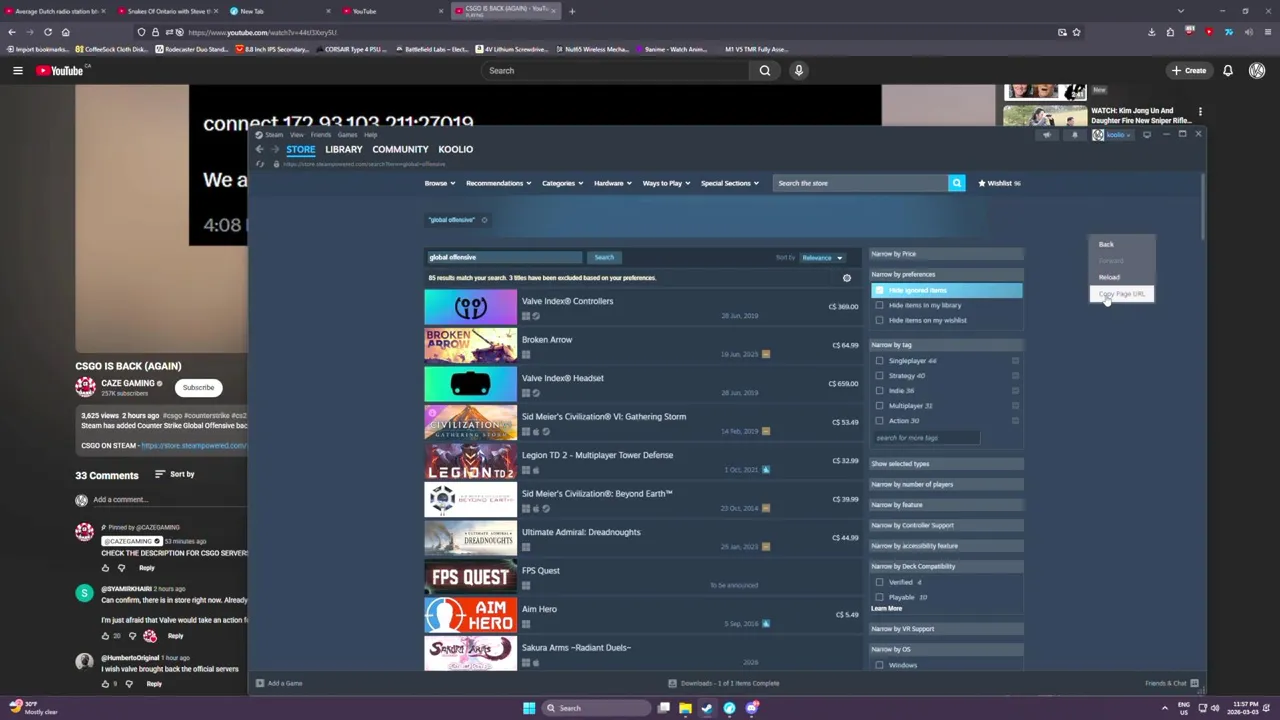
Task: Open the Steam menu in menu bar
Action: coord(274,134)
